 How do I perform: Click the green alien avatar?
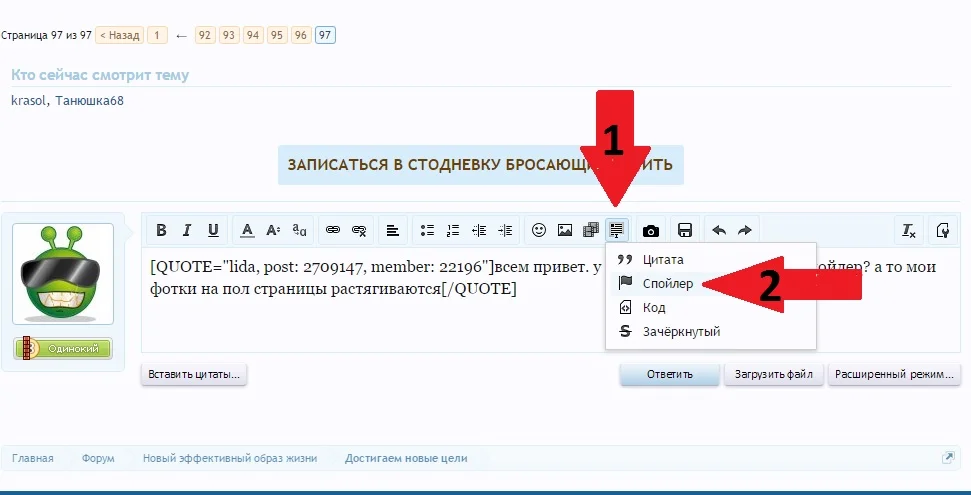pyautogui.click(x=63, y=274)
